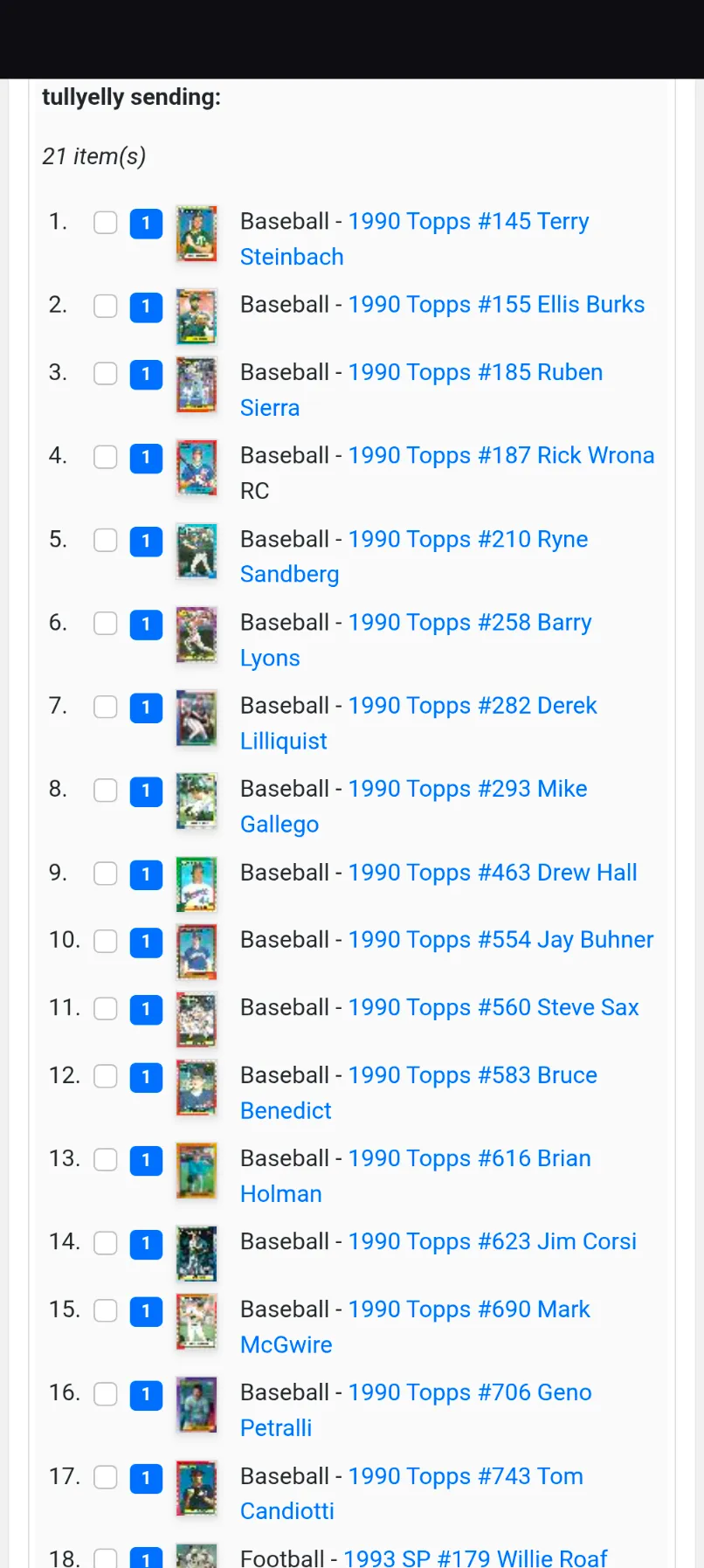View the Mark McGwire card thumbnail image
This screenshot has width=704, height=1568.
[x=197, y=1322]
